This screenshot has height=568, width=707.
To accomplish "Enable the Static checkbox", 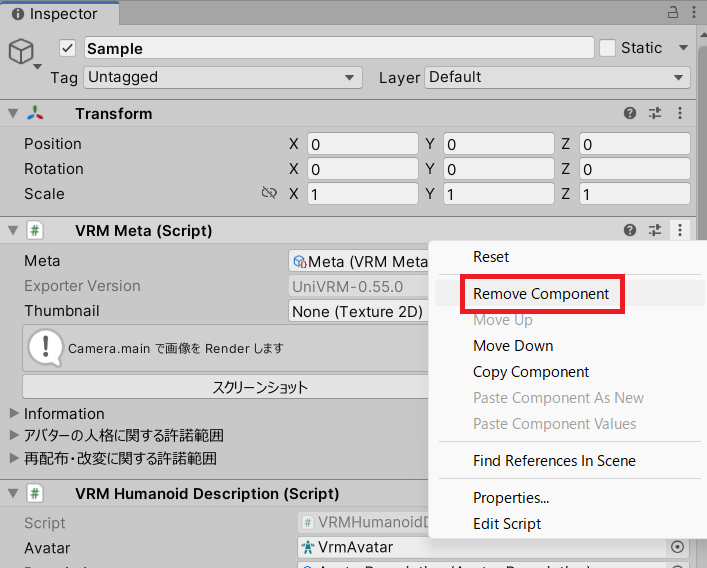I will (607, 48).
